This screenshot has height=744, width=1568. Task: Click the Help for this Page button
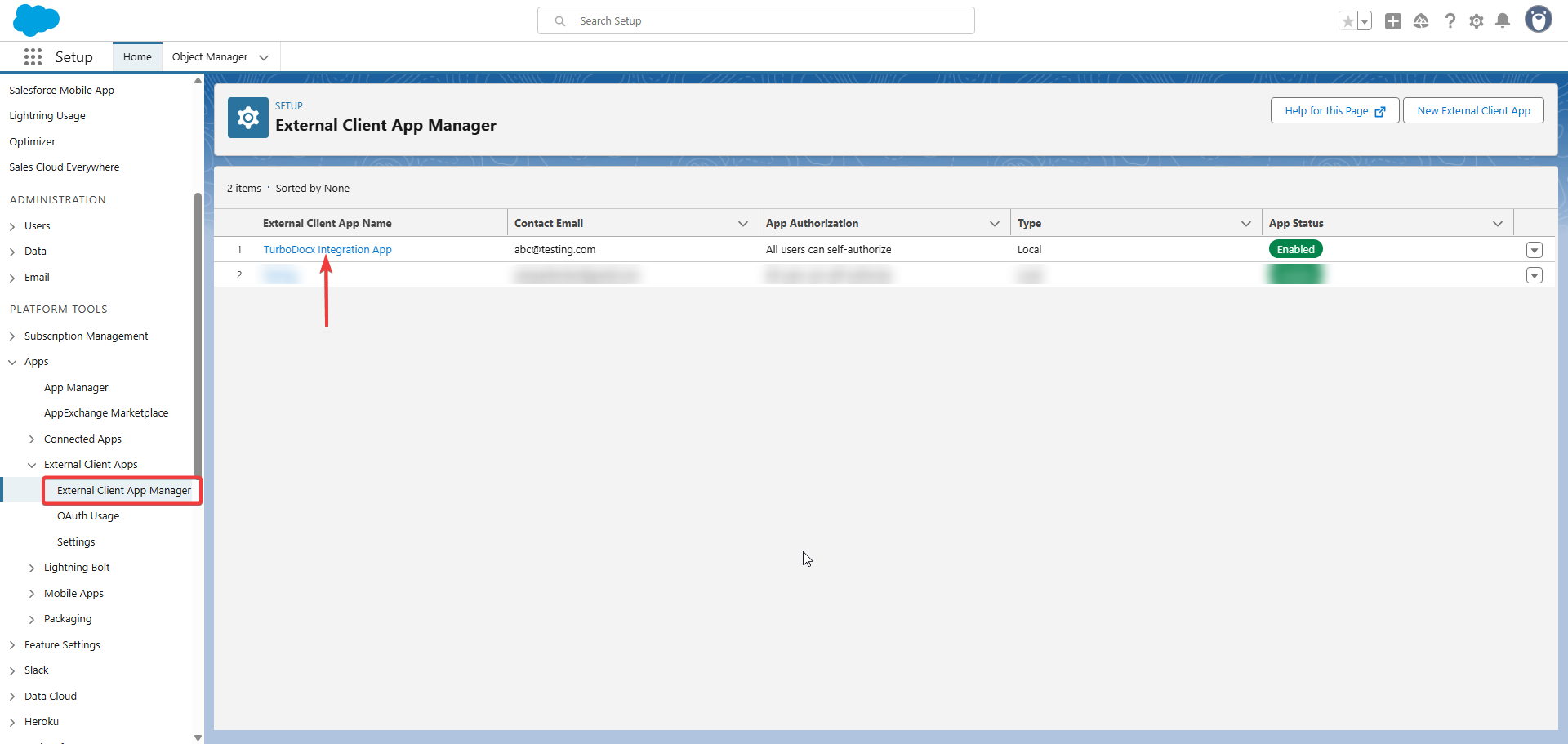pos(1334,110)
